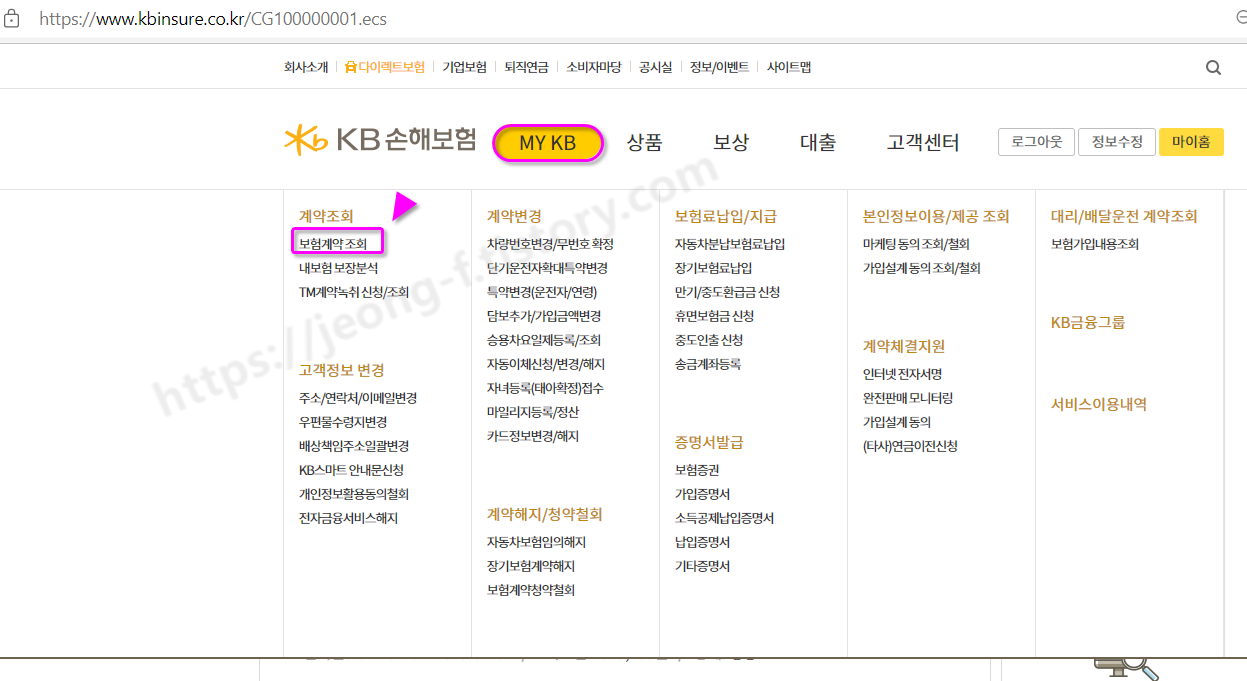Open 회사소개 top link
1247x681 pixels.
point(306,68)
